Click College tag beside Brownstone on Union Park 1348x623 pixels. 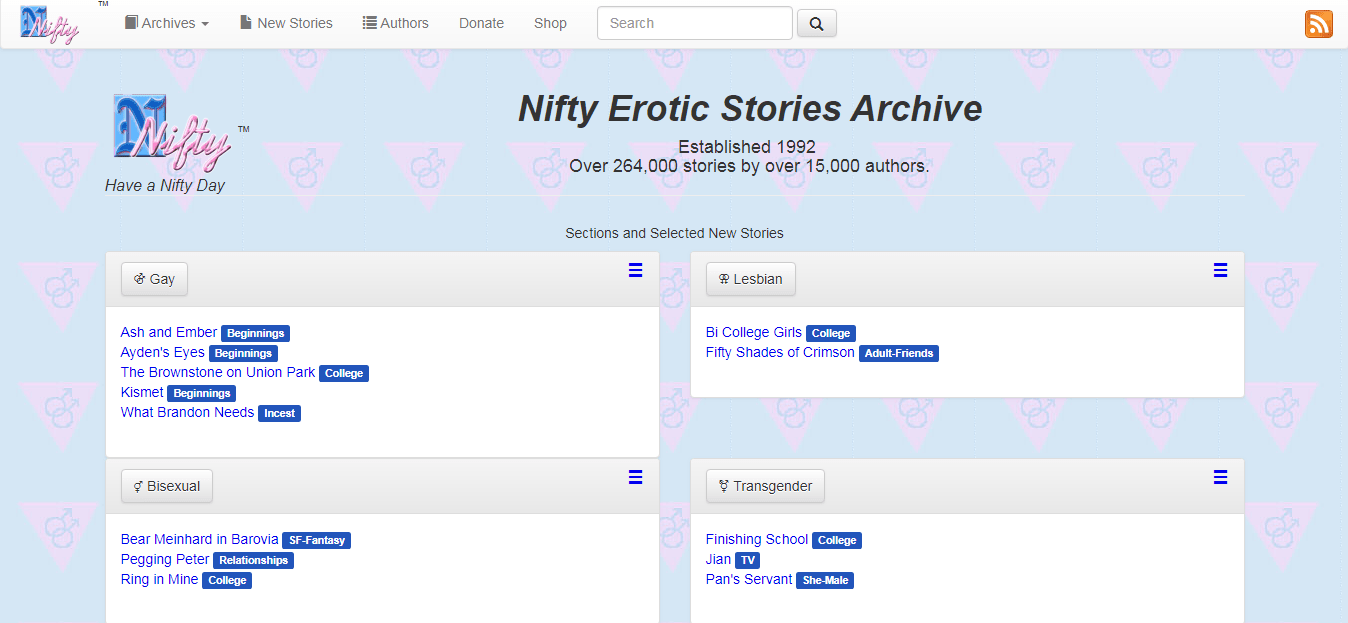pos(344,373)
